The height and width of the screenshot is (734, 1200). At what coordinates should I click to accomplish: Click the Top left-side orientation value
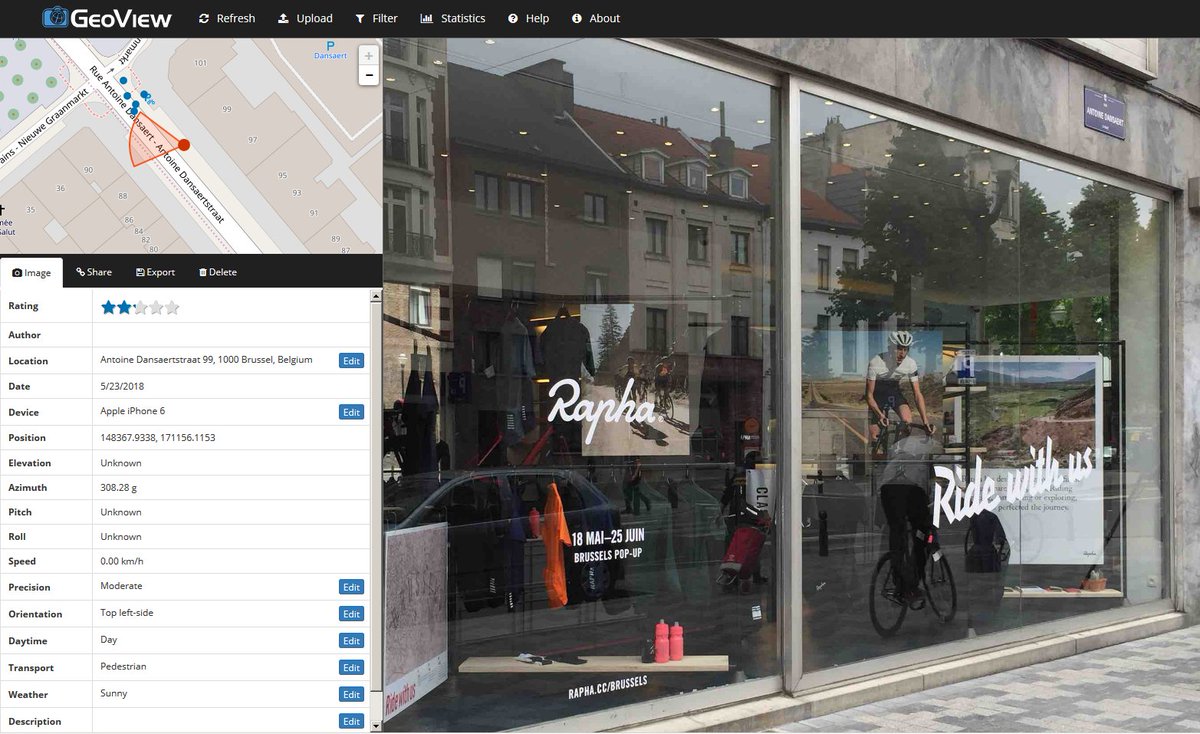point(127,612)
